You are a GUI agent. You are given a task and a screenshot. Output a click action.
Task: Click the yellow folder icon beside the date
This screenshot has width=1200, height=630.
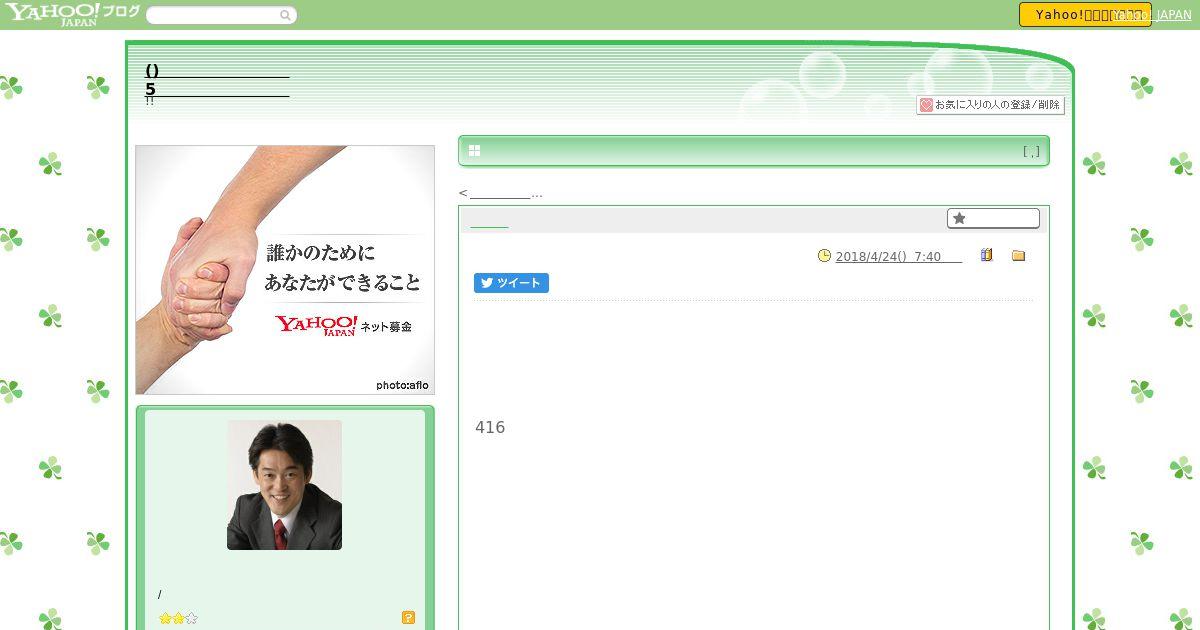pos(1018,256)
